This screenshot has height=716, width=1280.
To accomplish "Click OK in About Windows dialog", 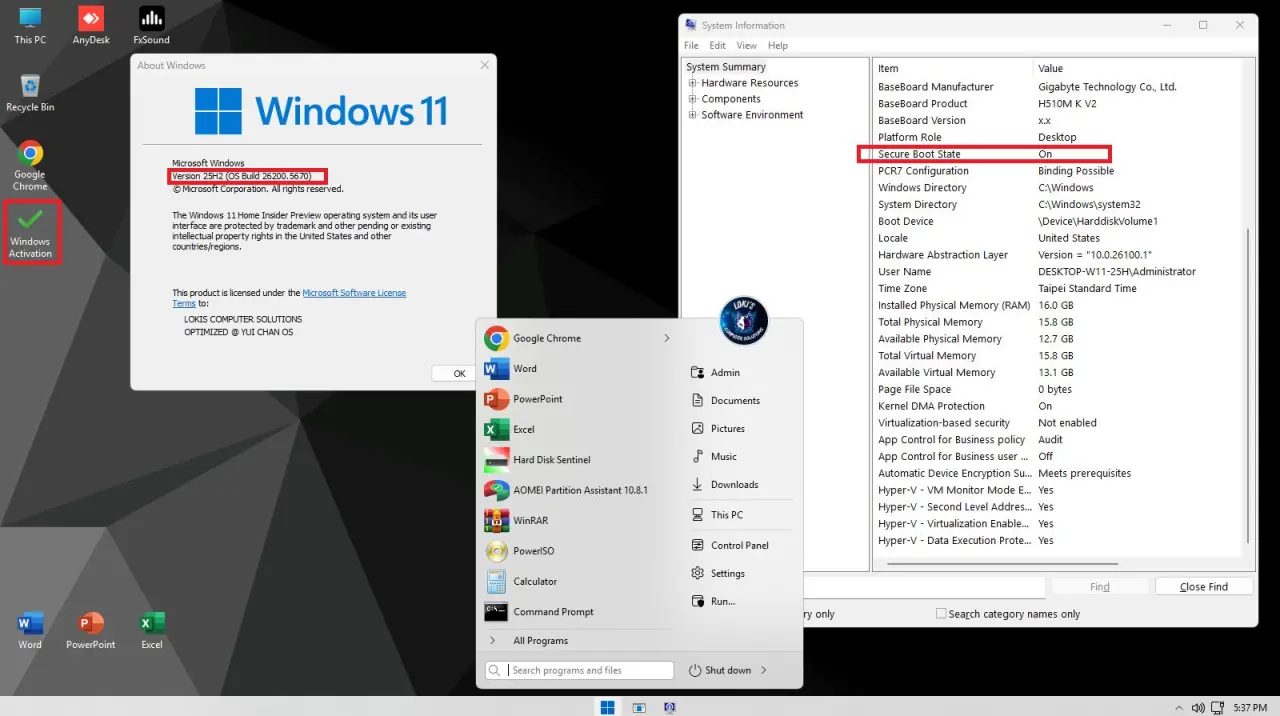I will [459, 373].
